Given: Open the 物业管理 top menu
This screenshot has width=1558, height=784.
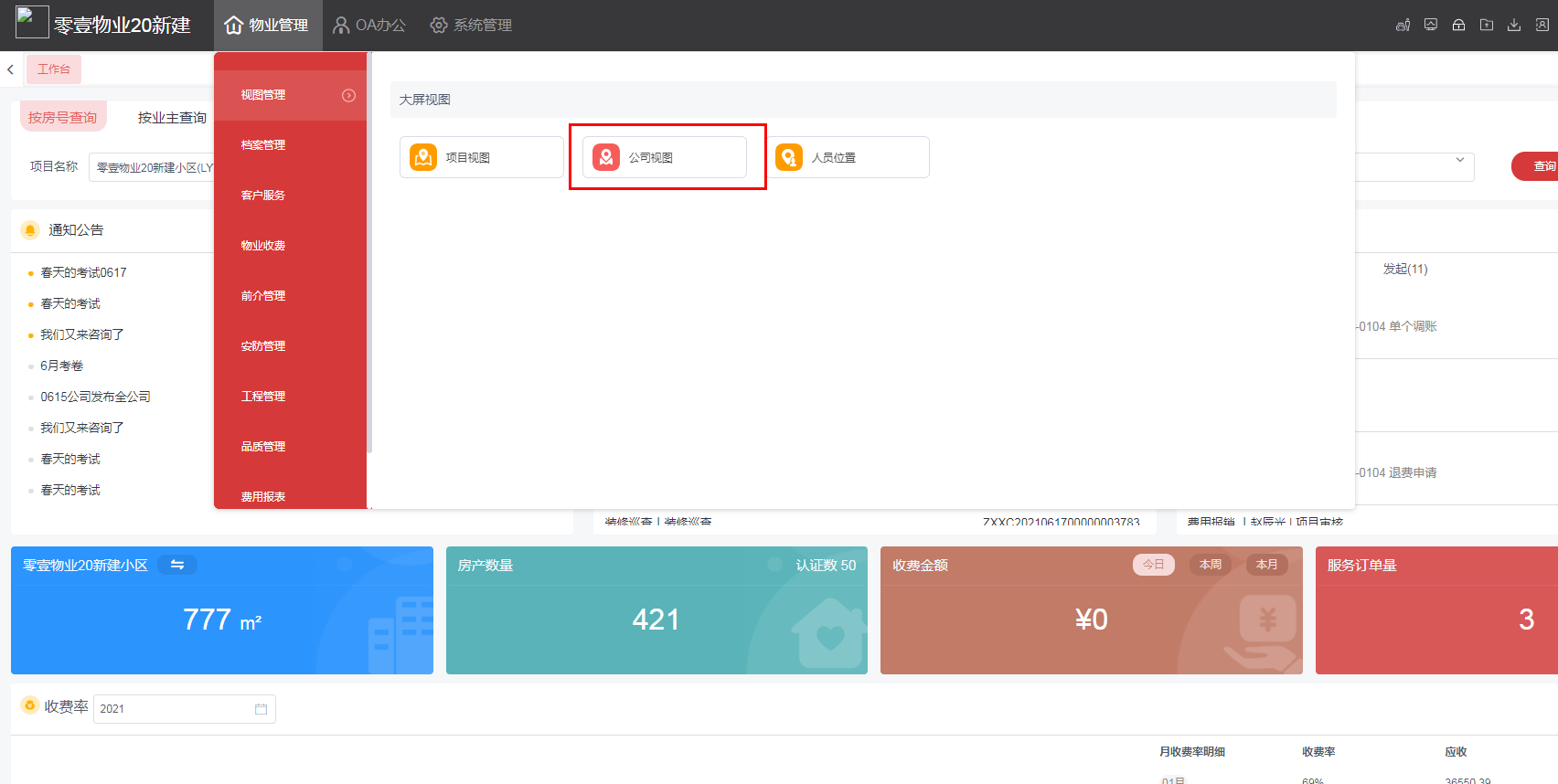Looking at the screenshot, I should (267, 26).
